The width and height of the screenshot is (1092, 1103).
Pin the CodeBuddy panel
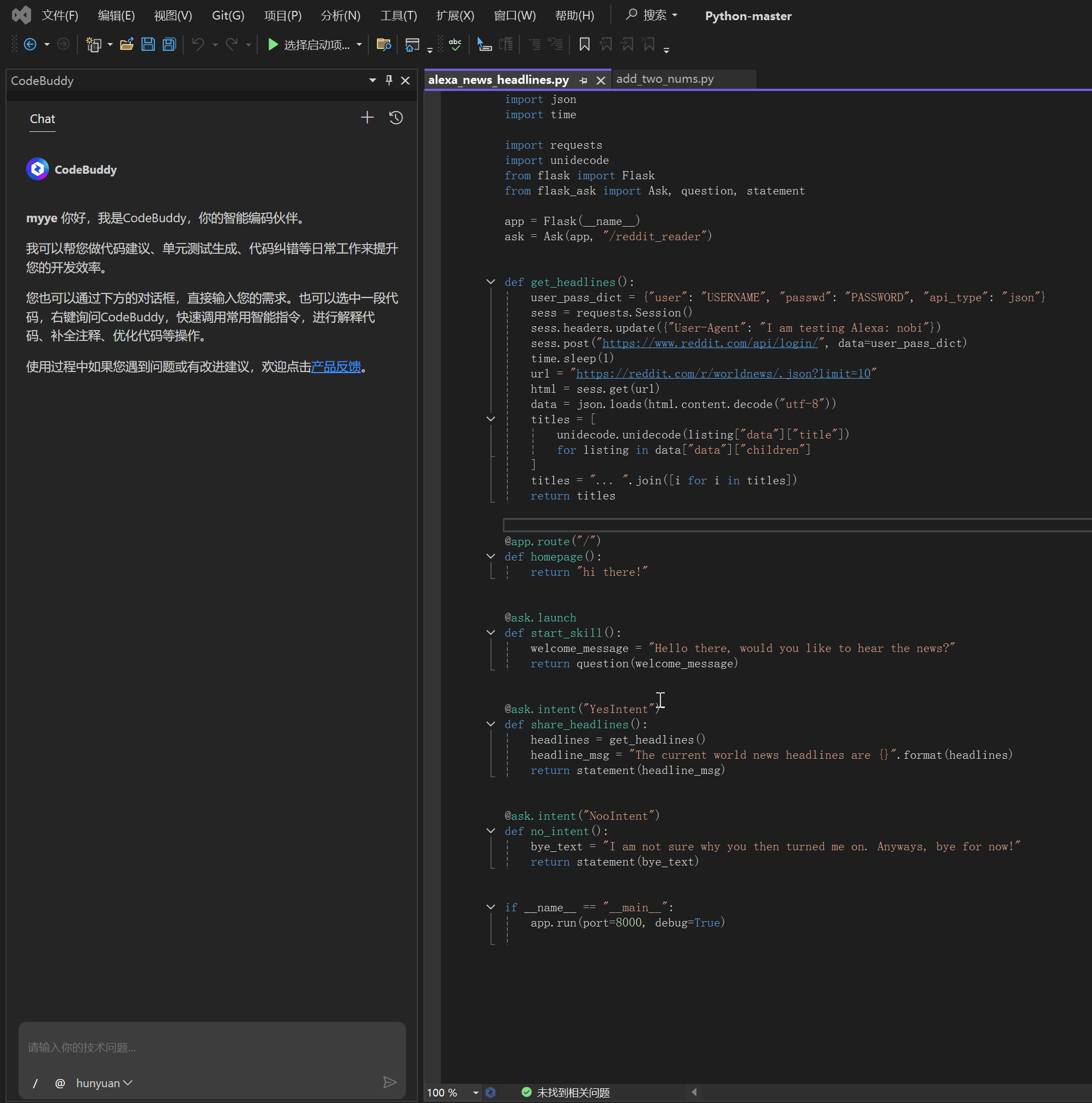tap(389, 81)
